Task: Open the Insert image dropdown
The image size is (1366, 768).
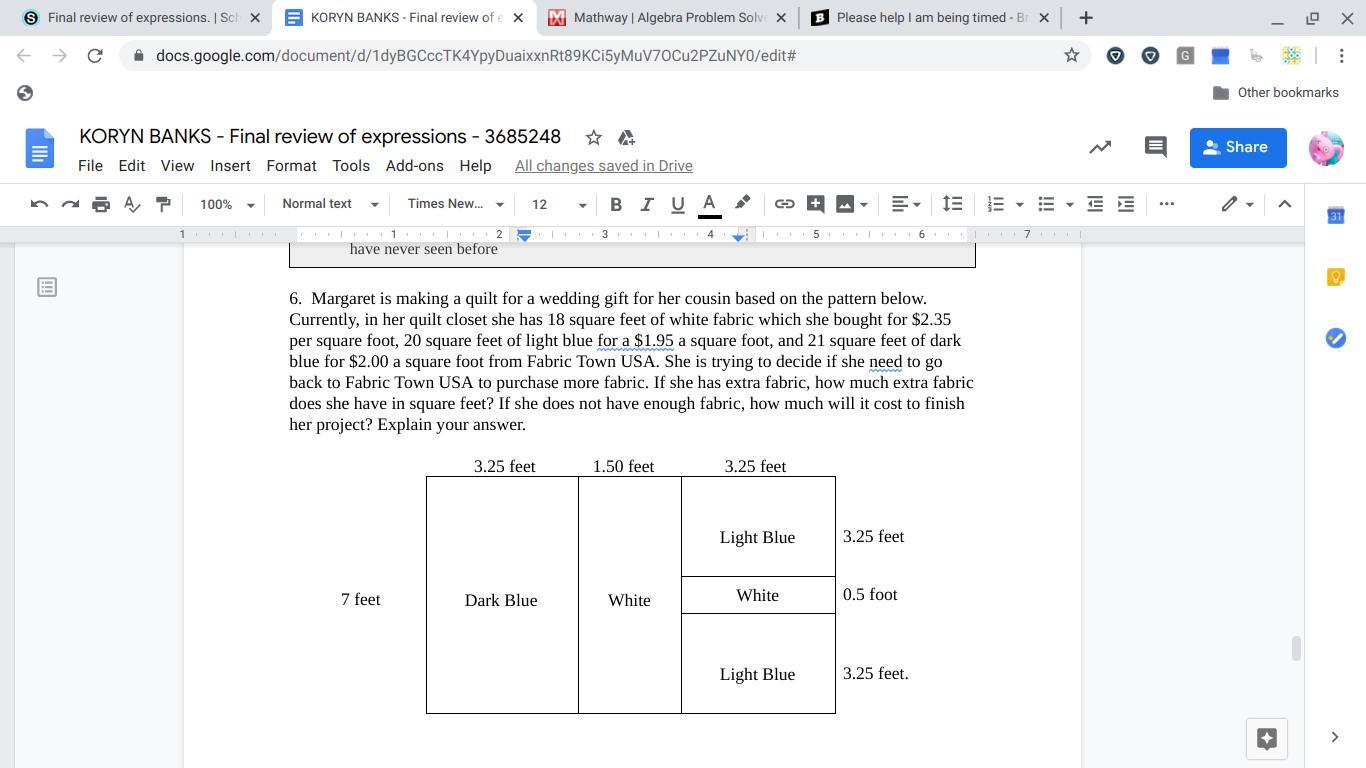Action: point(852,204)
